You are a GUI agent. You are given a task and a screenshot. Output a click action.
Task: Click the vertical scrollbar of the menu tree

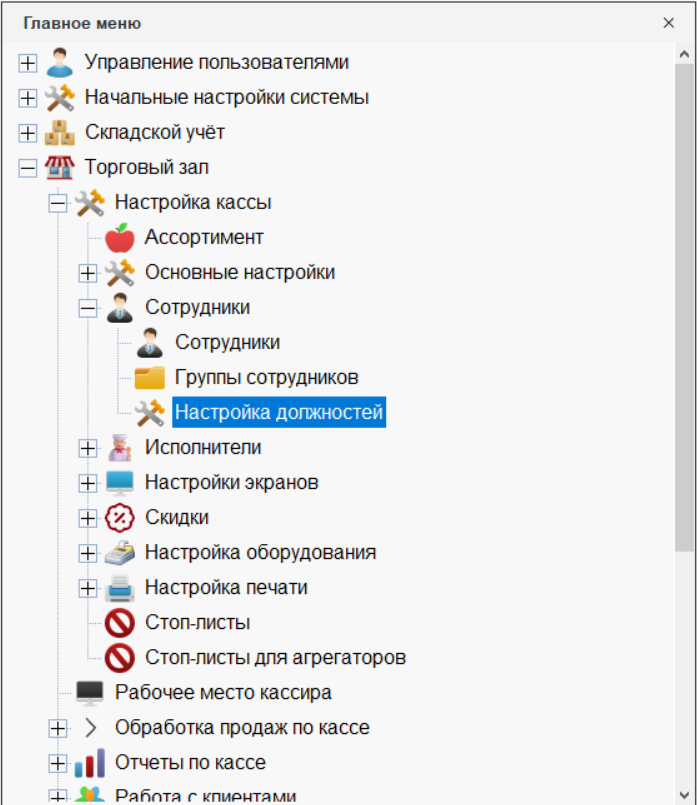click(x=684, y=300)
